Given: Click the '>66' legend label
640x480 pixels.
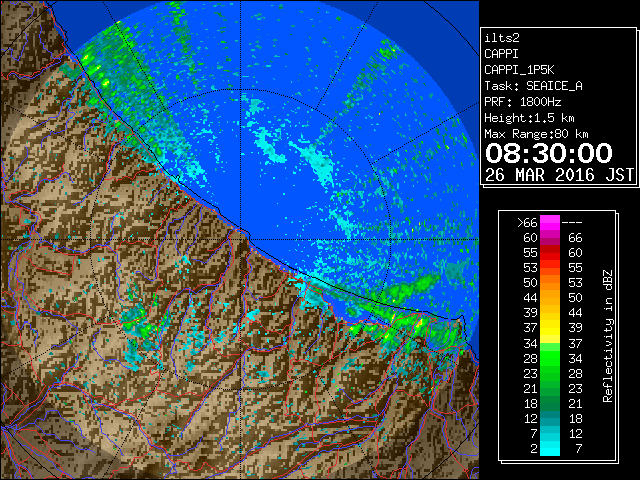Looking at the screenshot, I should (527, 223).
